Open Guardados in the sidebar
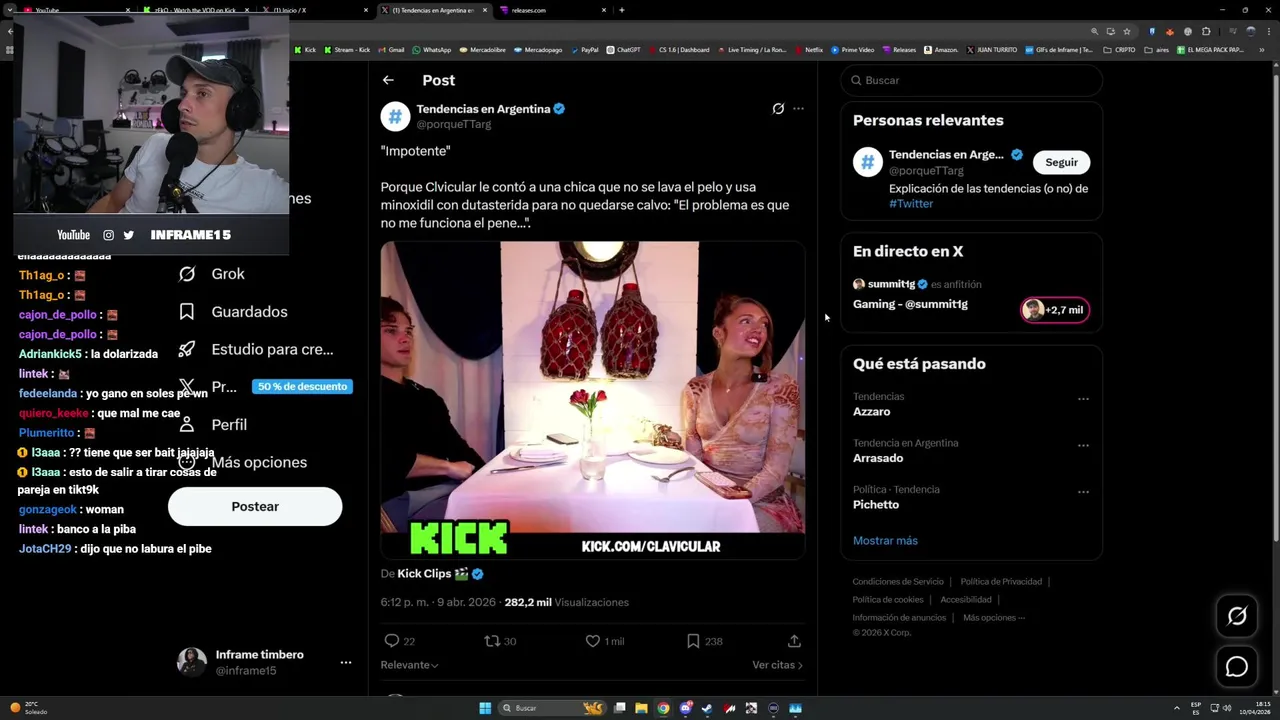 233,312
